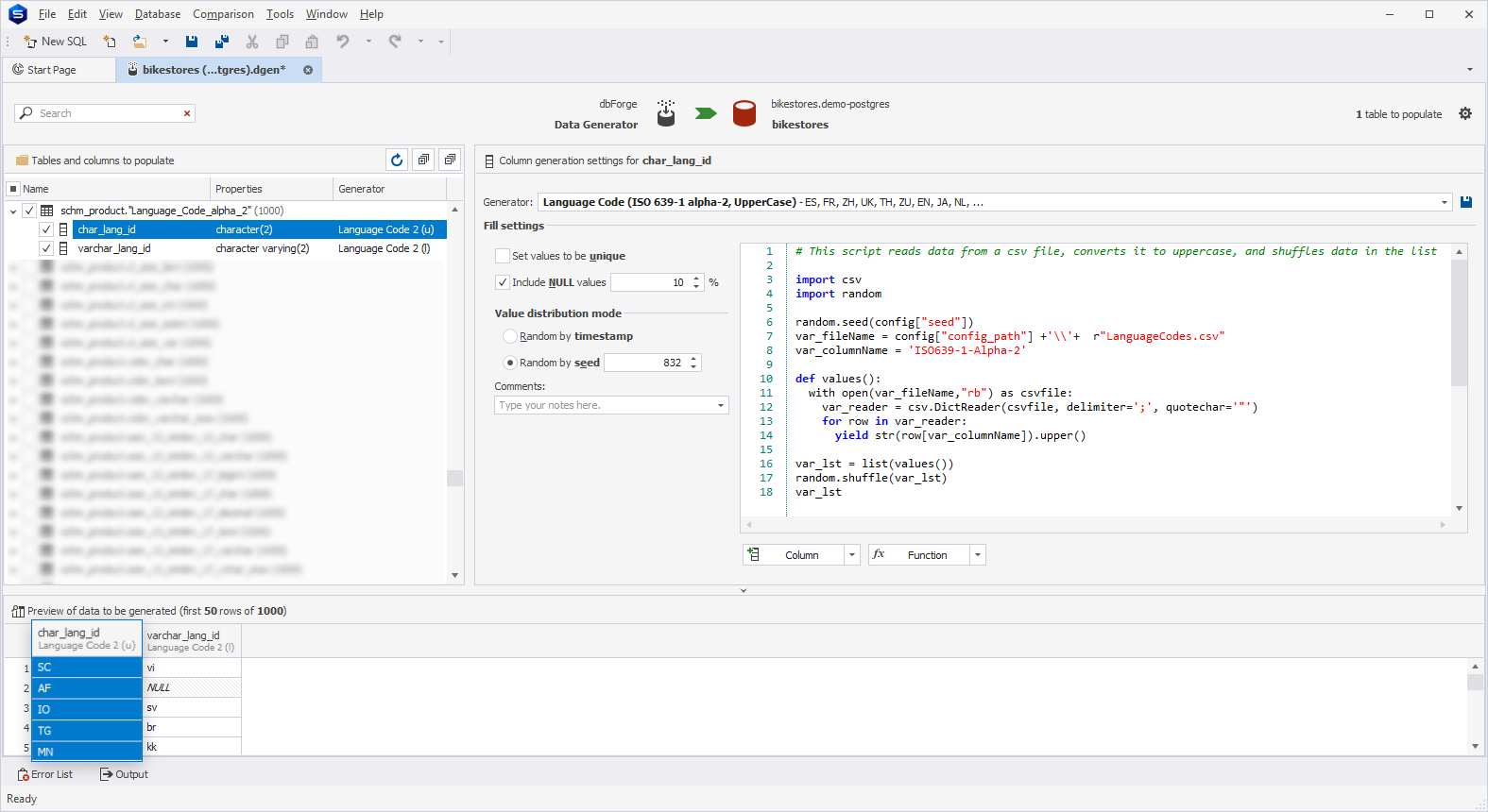Image resolution: width=1488 pixels, height=812 pixels.
Task: Uncheck Include NULL values
Action: pyautogui.click(x=503, y=282)
